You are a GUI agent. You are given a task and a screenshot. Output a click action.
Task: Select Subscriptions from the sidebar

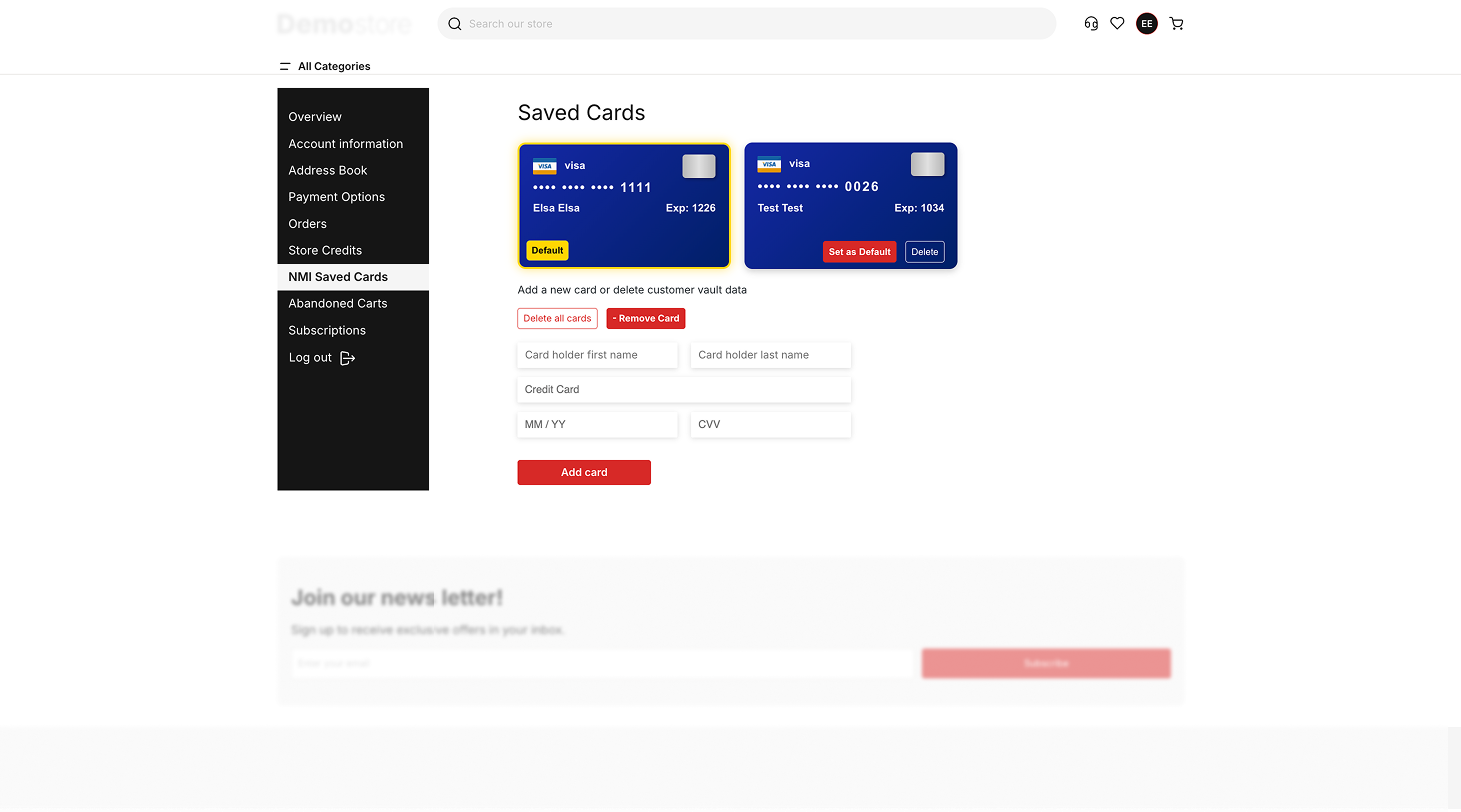pyautogui.click(x=327, y=330)
